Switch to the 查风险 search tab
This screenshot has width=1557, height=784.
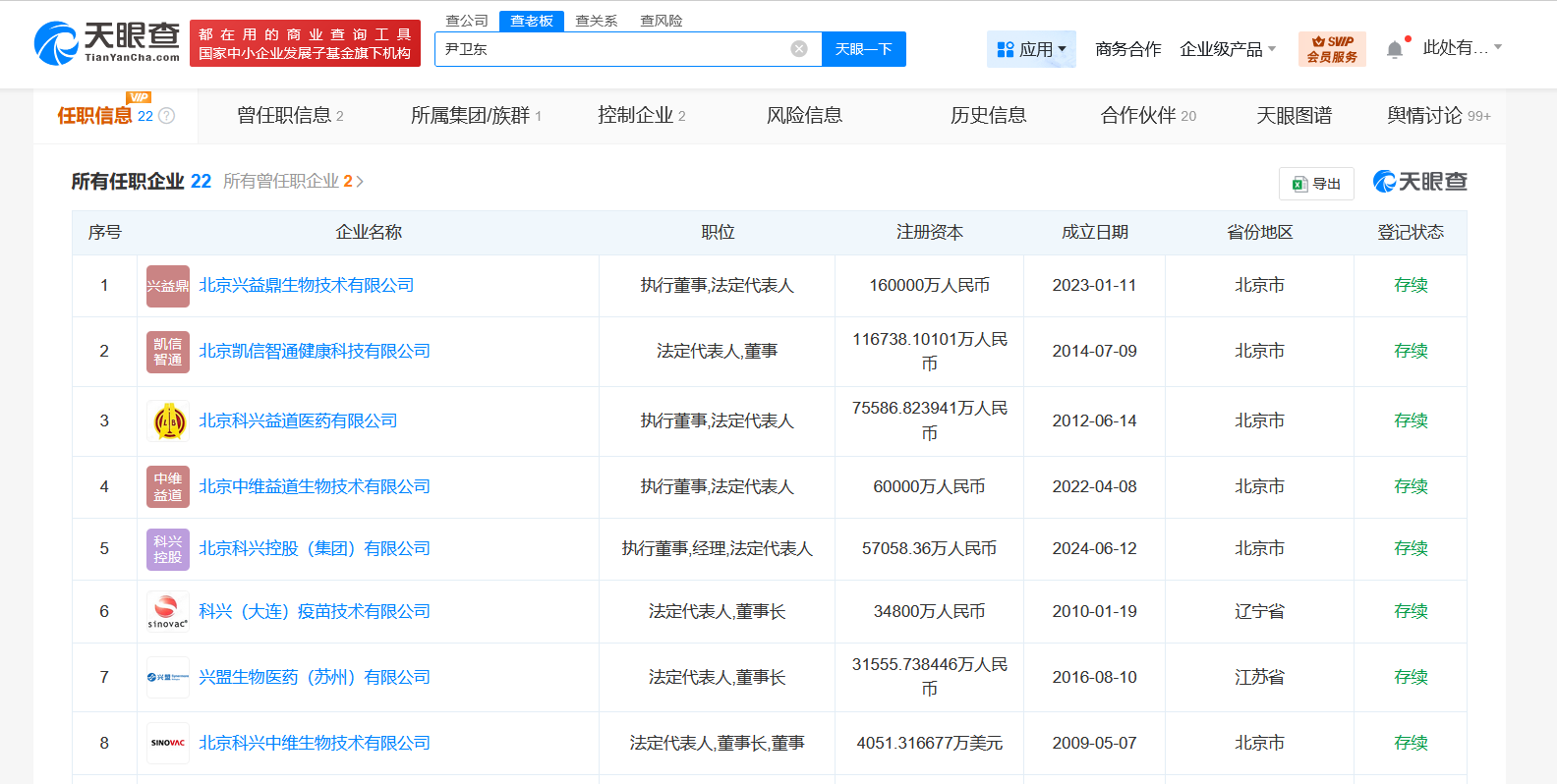point(662,21)
